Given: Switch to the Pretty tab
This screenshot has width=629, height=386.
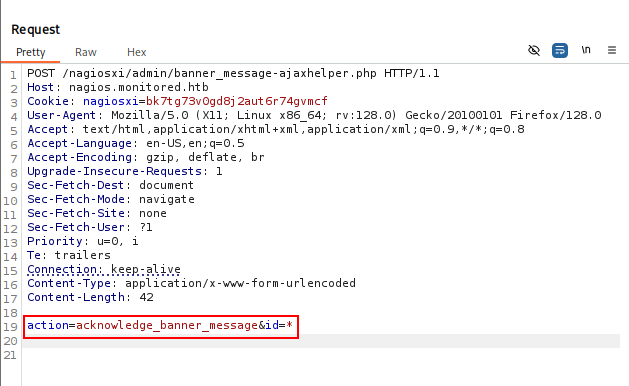Looking at the screenshot, I should point(30,52).
